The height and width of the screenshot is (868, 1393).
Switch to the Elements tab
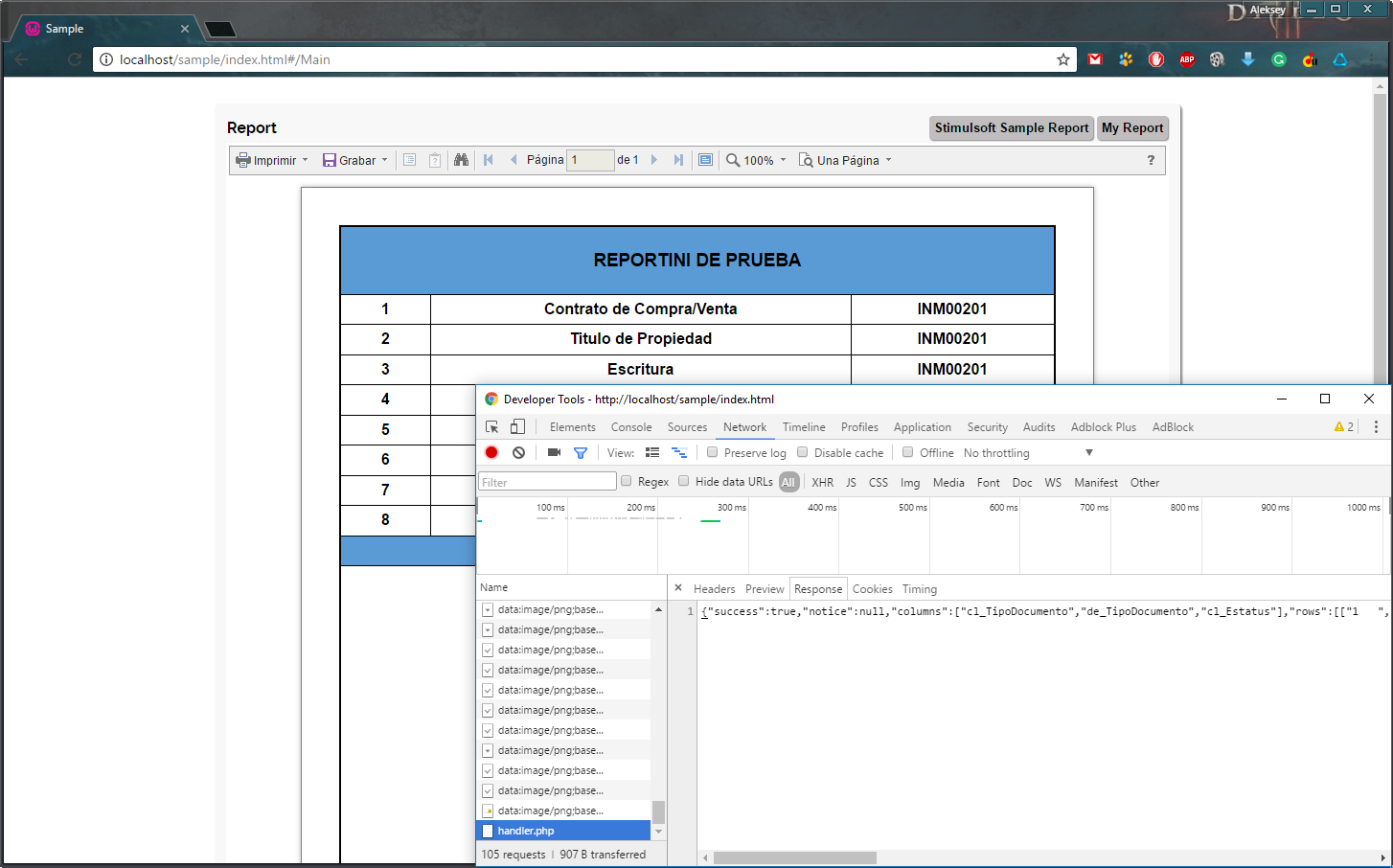(573, 427)
